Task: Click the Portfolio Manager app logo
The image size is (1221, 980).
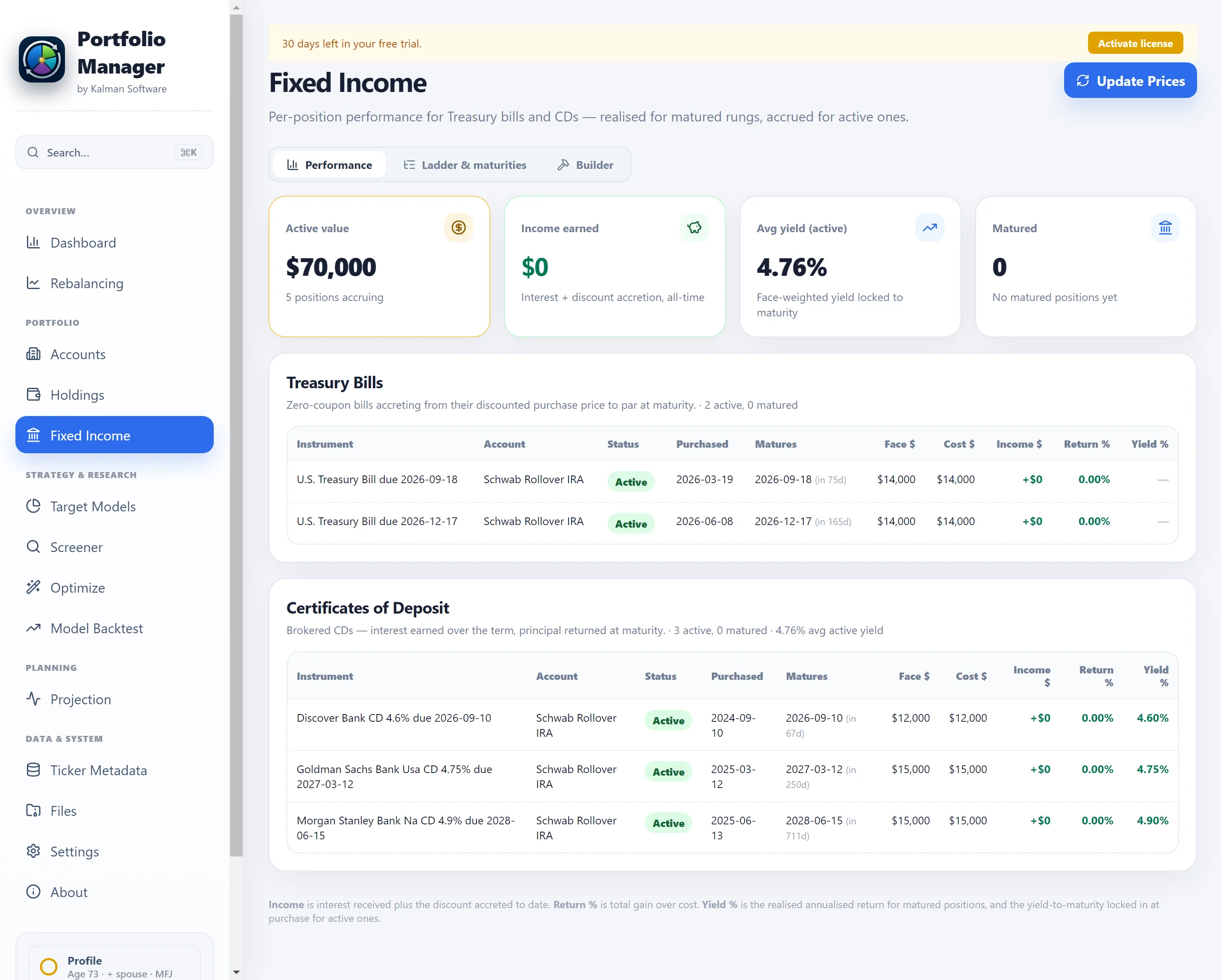Action: (42, 59)
